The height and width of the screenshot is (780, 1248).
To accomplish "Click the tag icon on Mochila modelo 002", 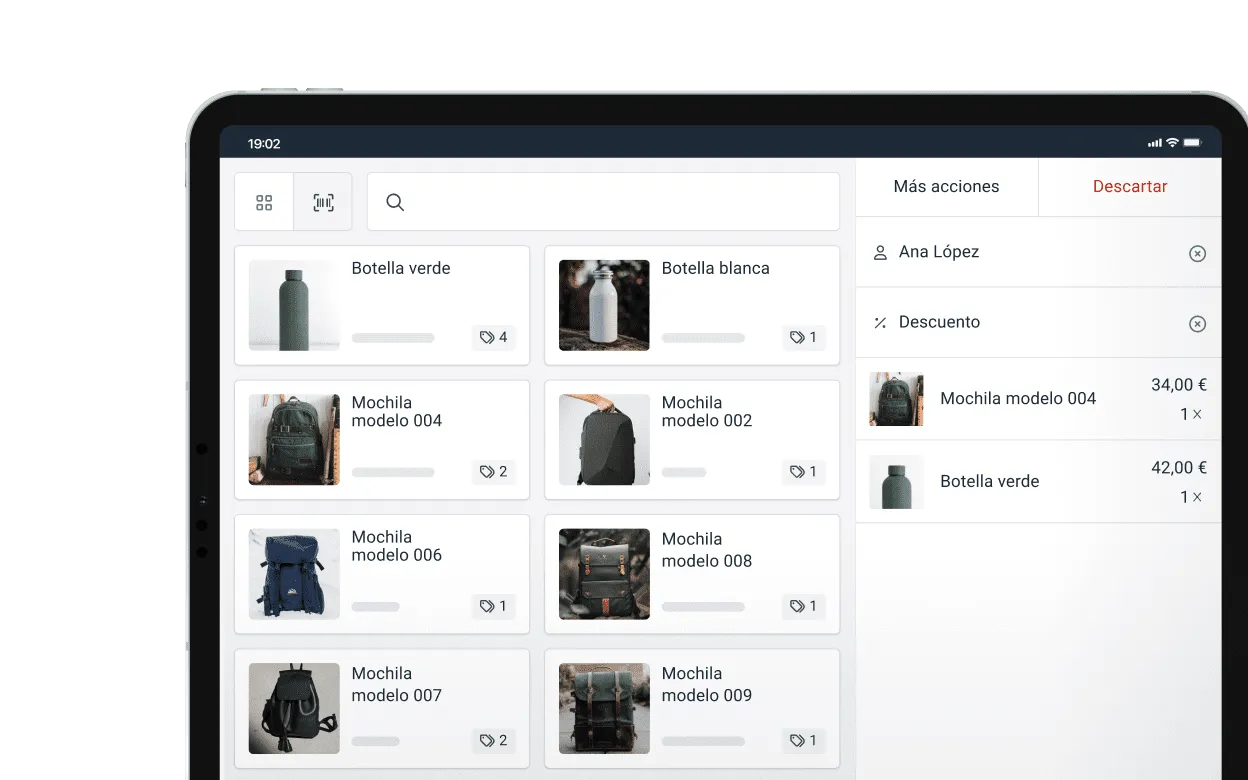I will pos(803,472).
